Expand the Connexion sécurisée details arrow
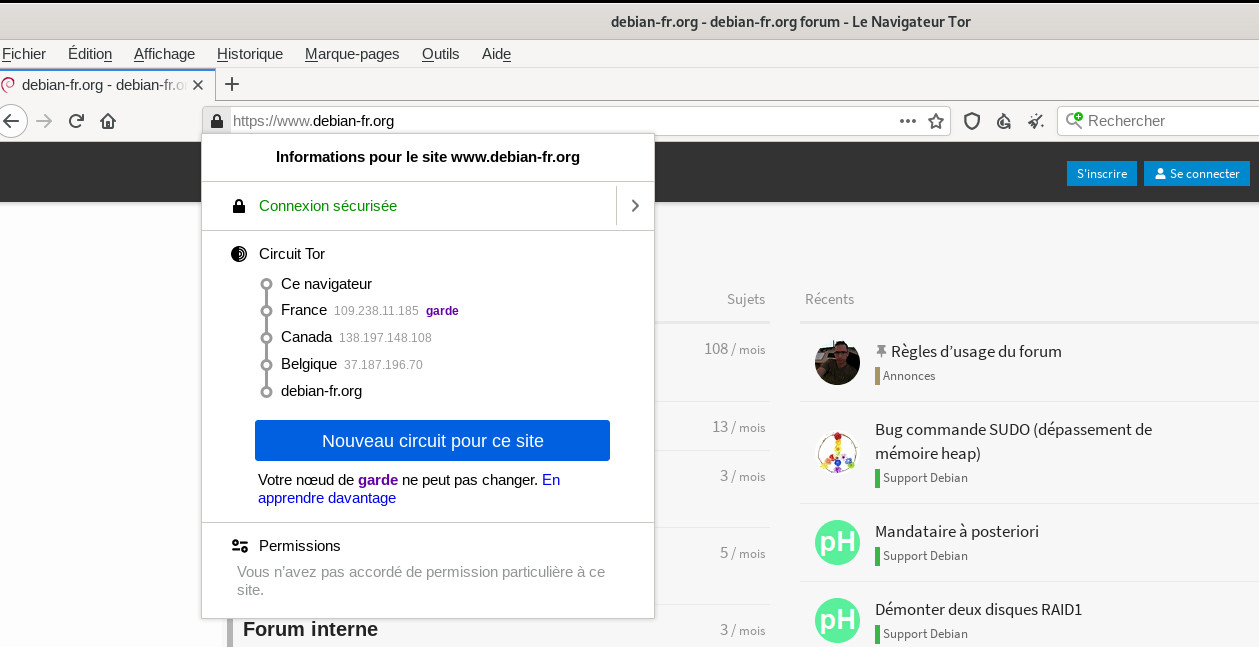Image resolution: width=1259 pixels, height=647 pixels. point(635,206)
